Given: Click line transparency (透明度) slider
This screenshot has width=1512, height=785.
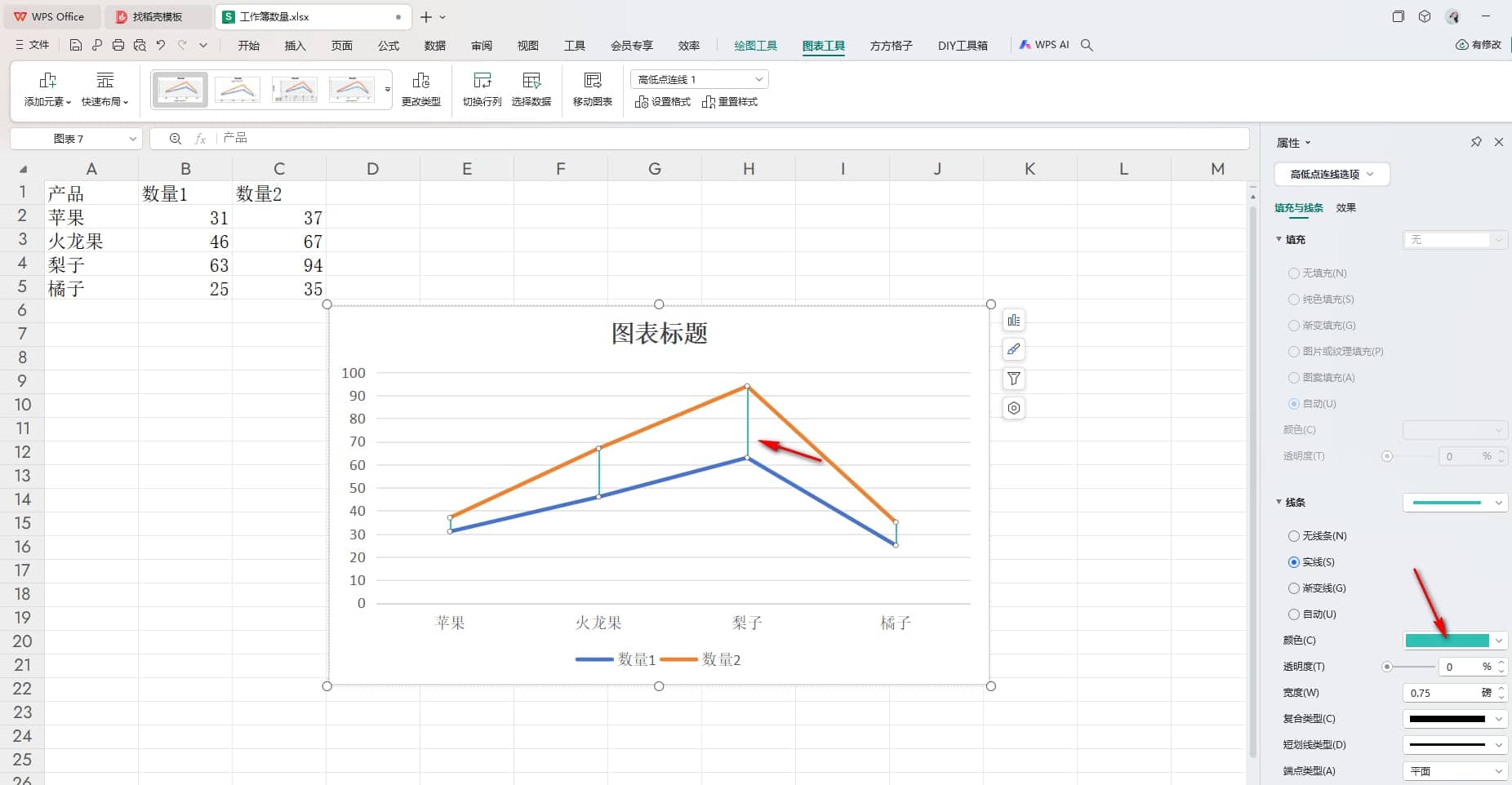Looking at the screenshot, I should pos(1410,667).
